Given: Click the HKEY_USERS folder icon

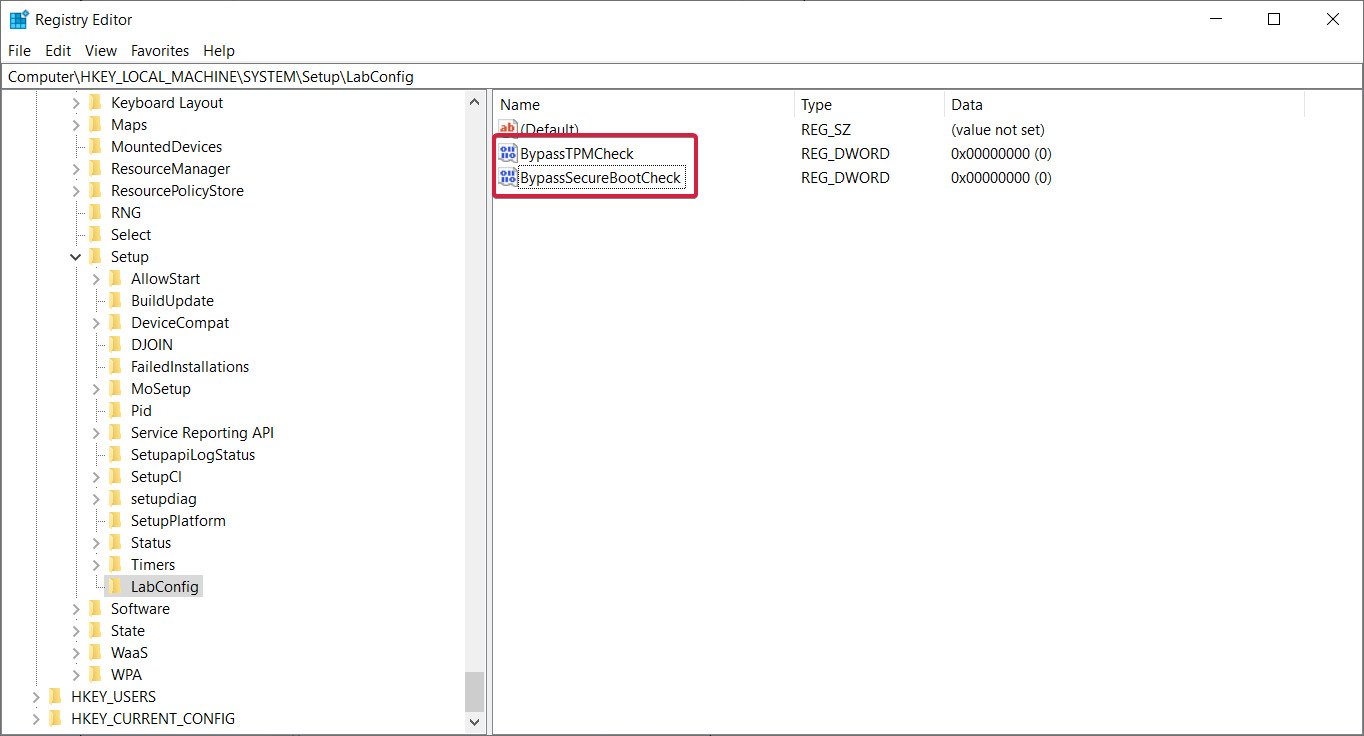Looking at the screenshot, I should click(56, 697).
